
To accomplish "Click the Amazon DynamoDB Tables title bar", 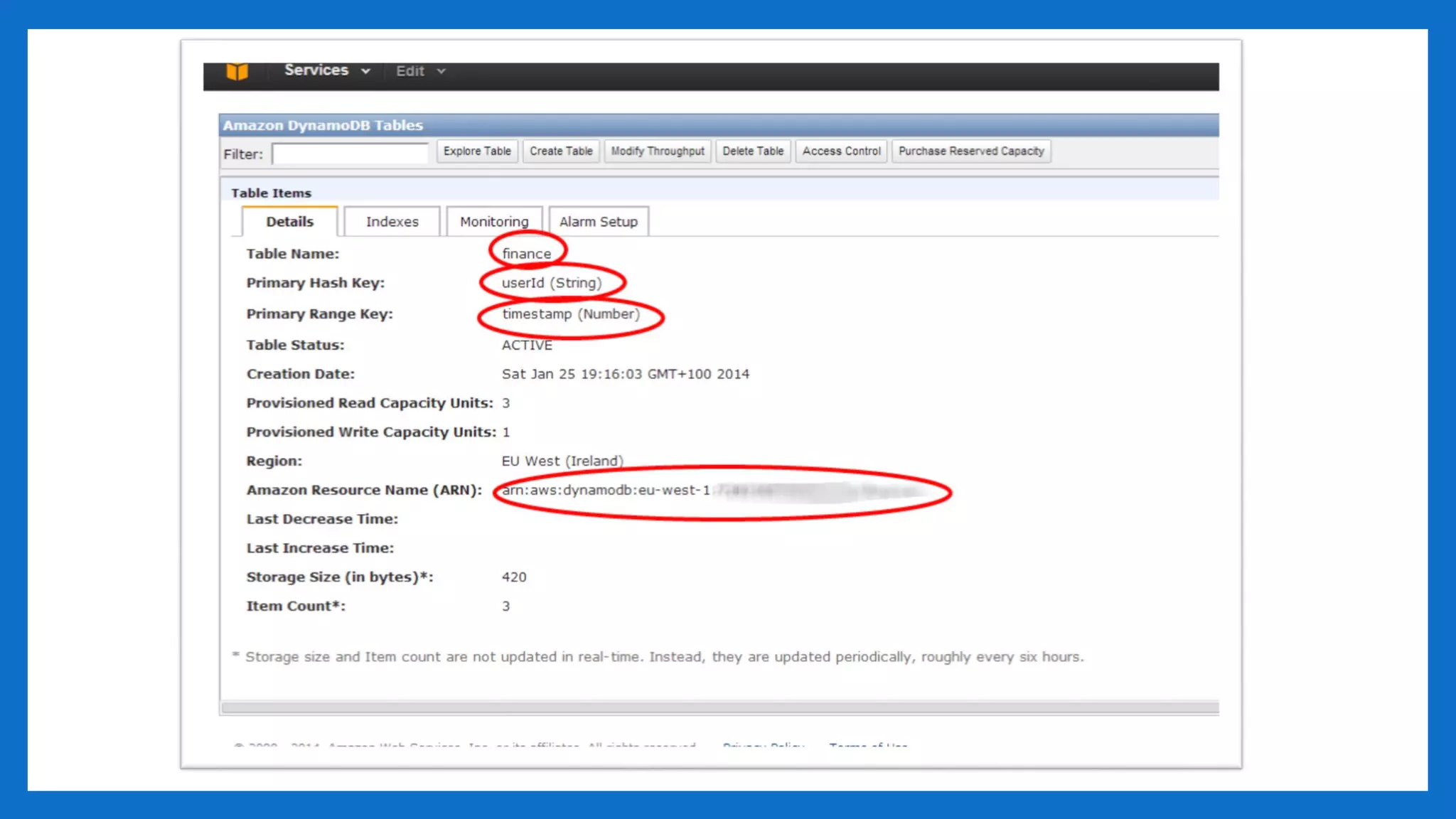I will pos(719,125).
